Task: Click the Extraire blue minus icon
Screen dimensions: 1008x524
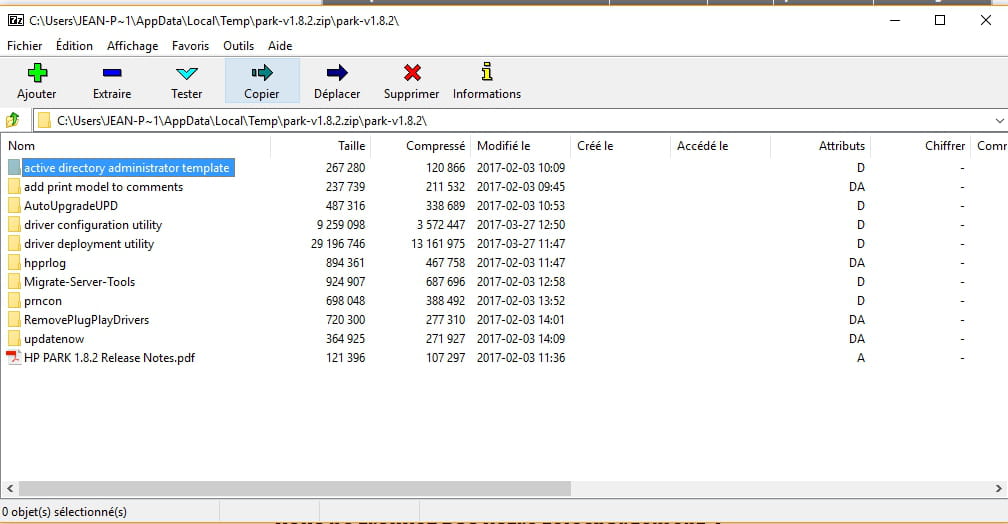Action: pos(112,73)
